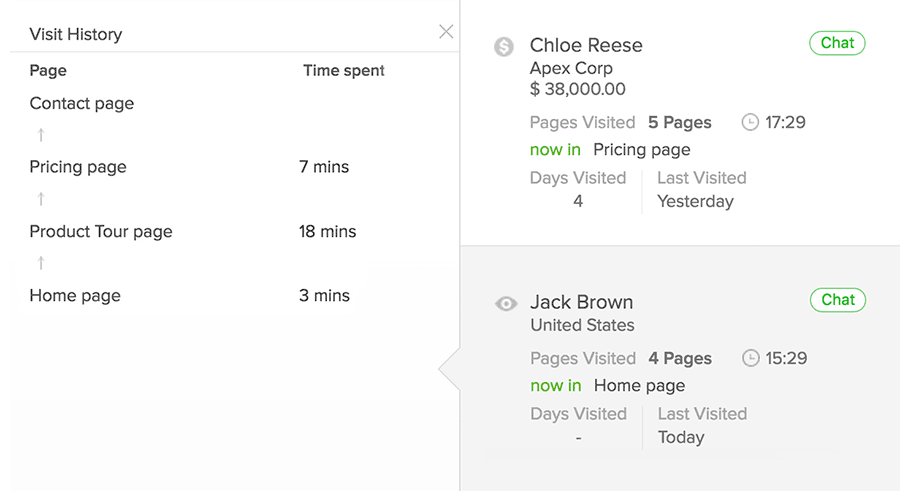
Task: Close the Visit History panel
Action: coord(446,32)
